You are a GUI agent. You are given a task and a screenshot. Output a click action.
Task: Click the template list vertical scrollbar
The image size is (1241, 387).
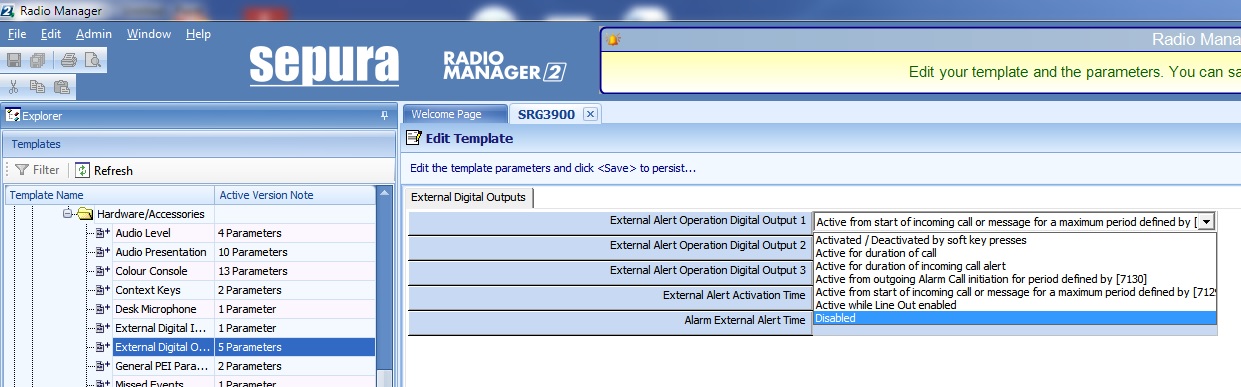point(383,286)
